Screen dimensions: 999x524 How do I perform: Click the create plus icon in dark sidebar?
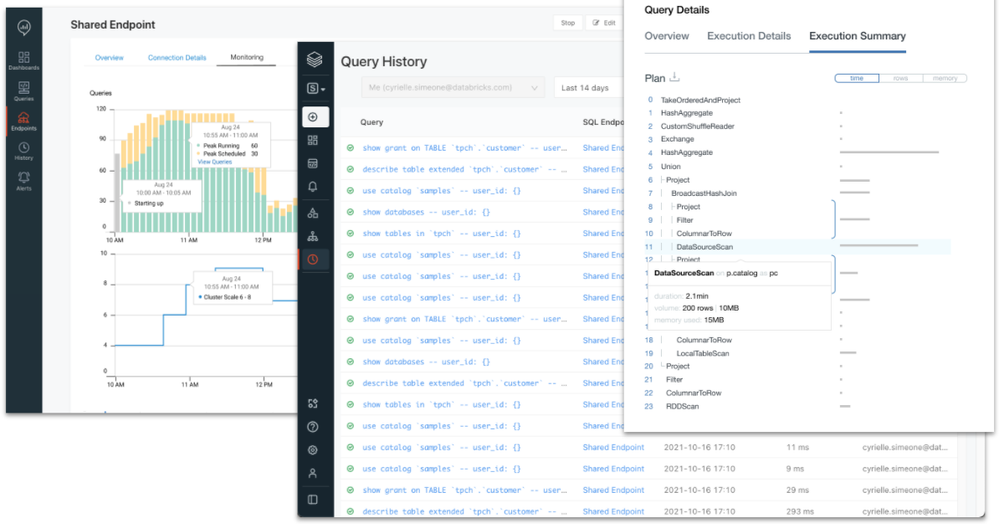pyautogui.click(x=313, y=117)
